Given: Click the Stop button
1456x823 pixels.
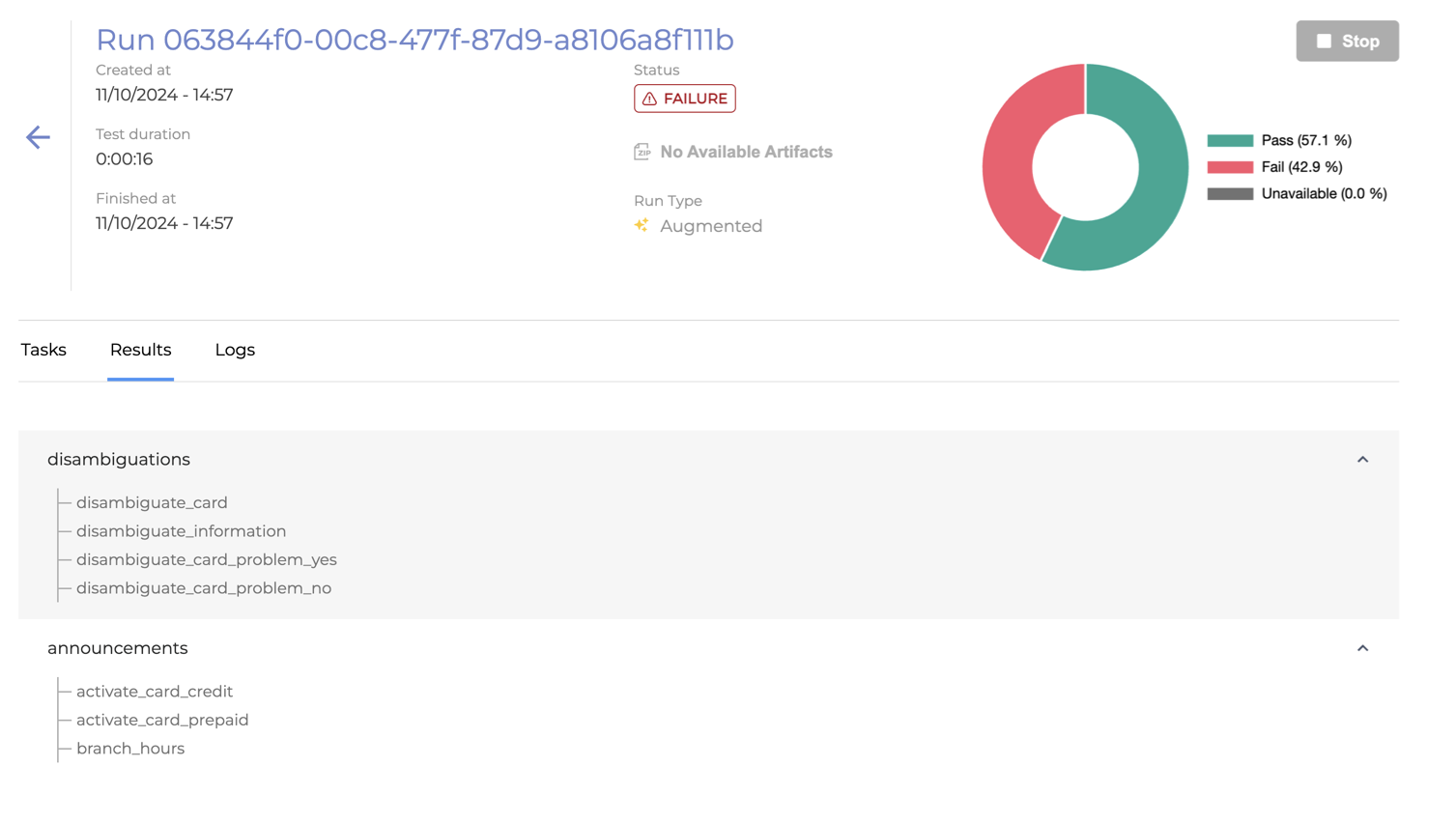Looking at the screenshot, I should 1347,41.
